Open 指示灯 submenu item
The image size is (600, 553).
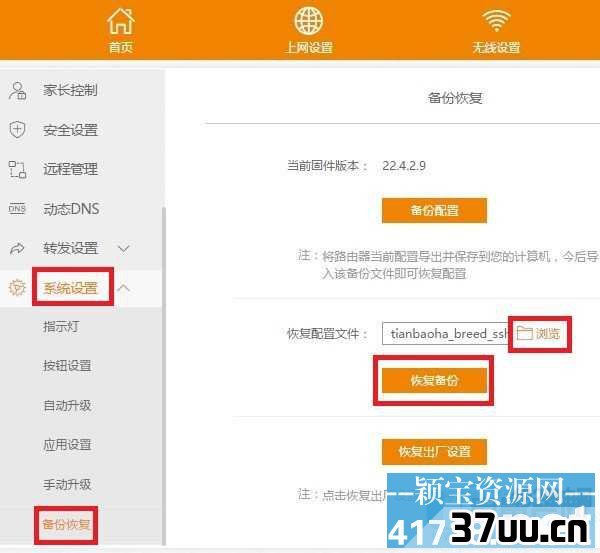pos(61,326)
